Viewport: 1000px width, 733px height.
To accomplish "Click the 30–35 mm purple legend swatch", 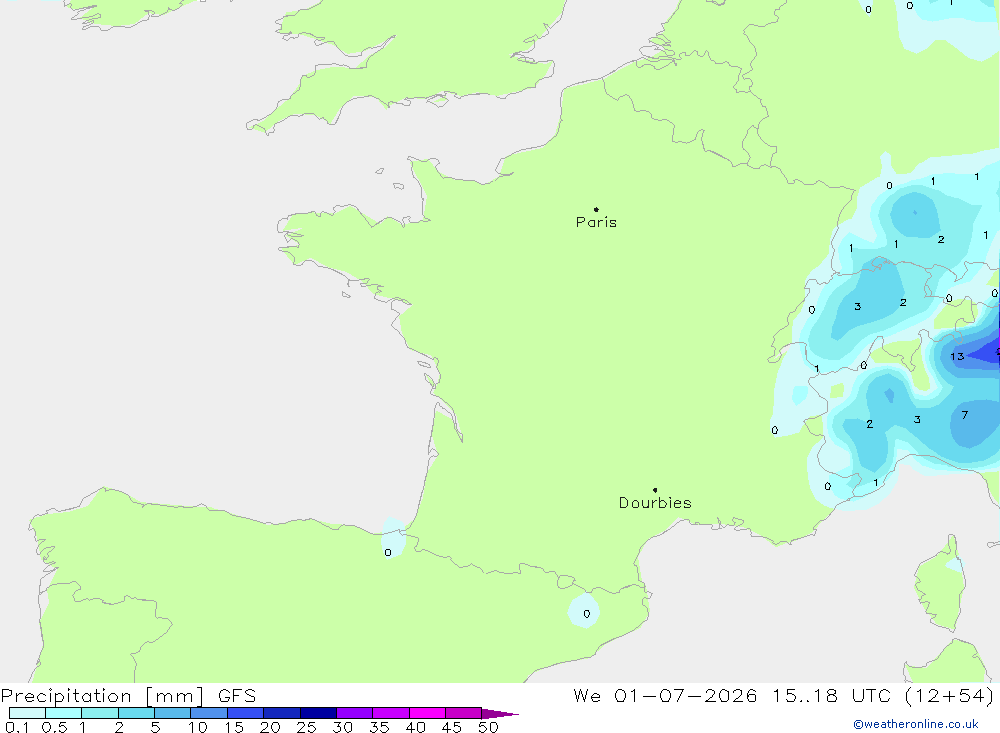I will (x=354, y=713).
